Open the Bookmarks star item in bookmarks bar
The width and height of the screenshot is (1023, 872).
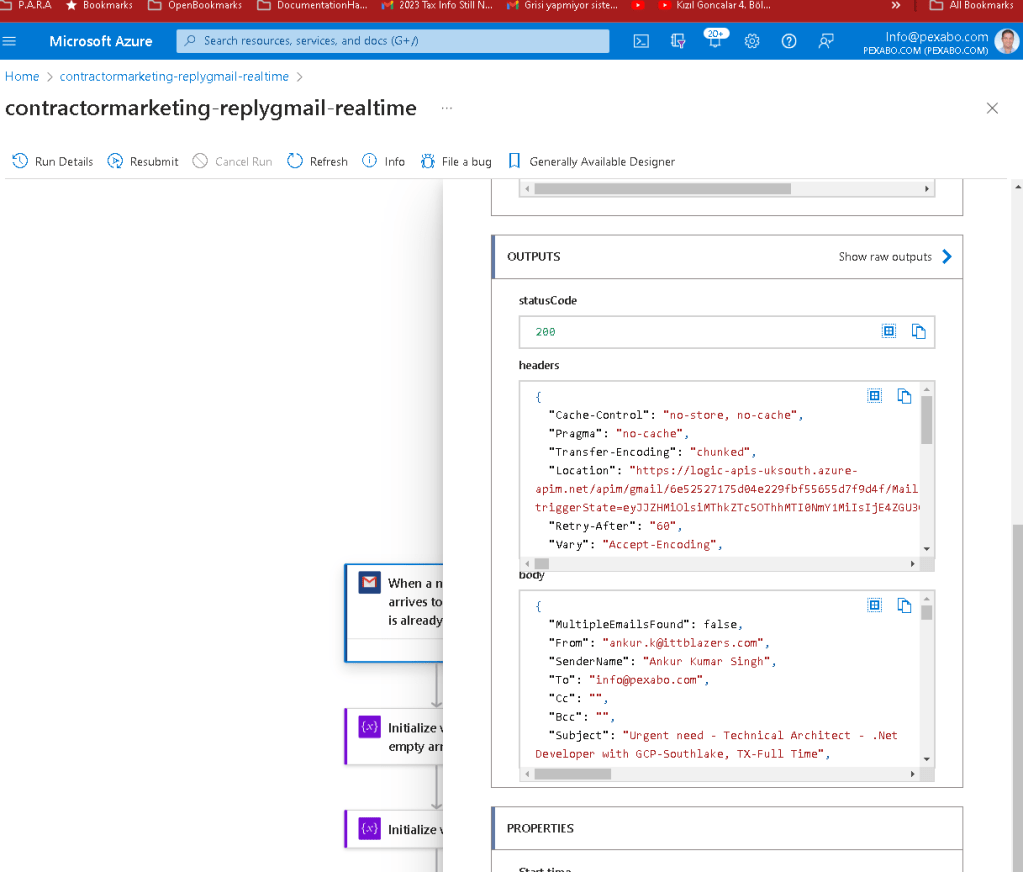99,5
